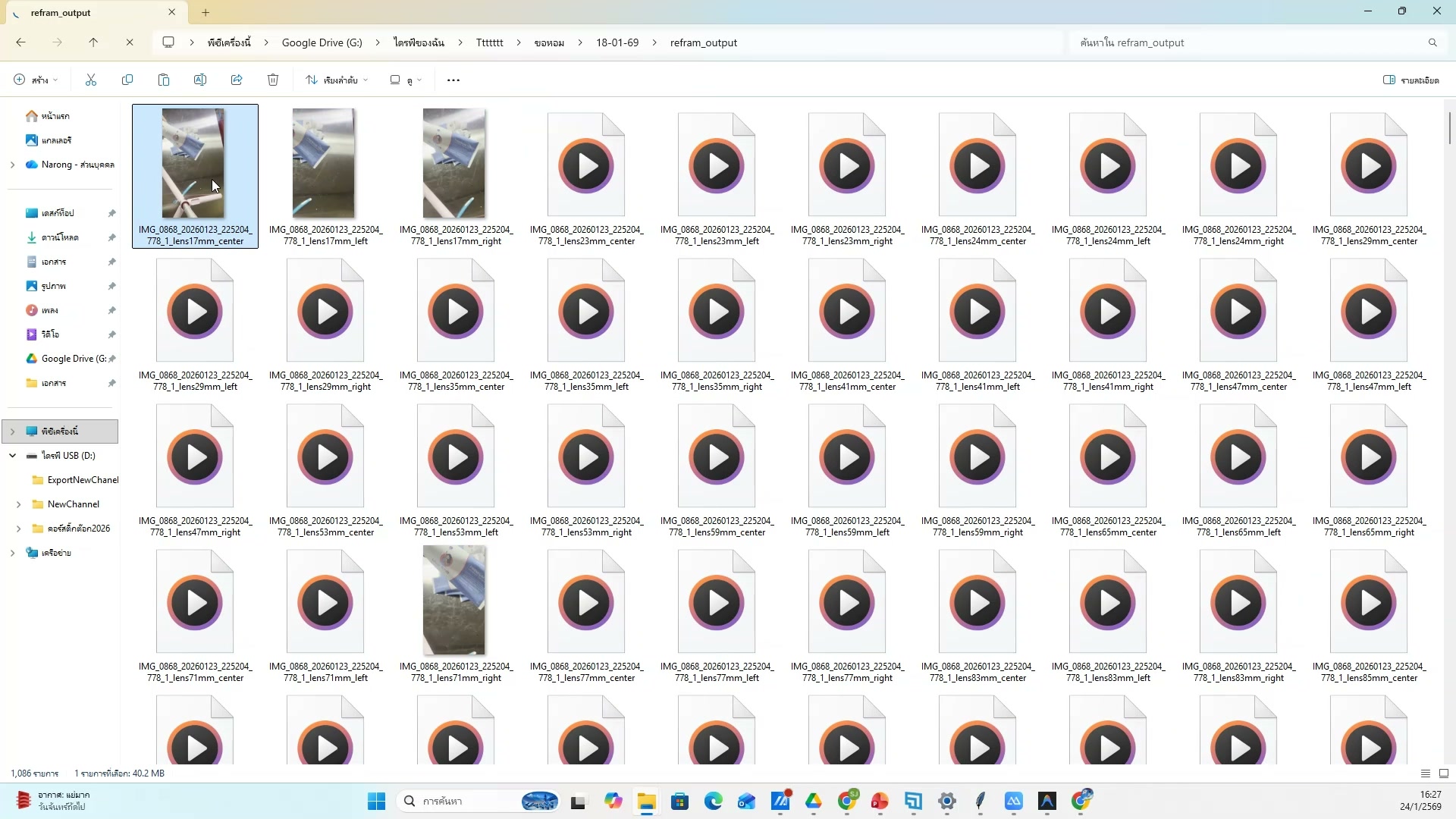The height and width of the screenshot is (819, 1456).
Task: Click the Cut scissors icon
Action: tap(91, 80)
